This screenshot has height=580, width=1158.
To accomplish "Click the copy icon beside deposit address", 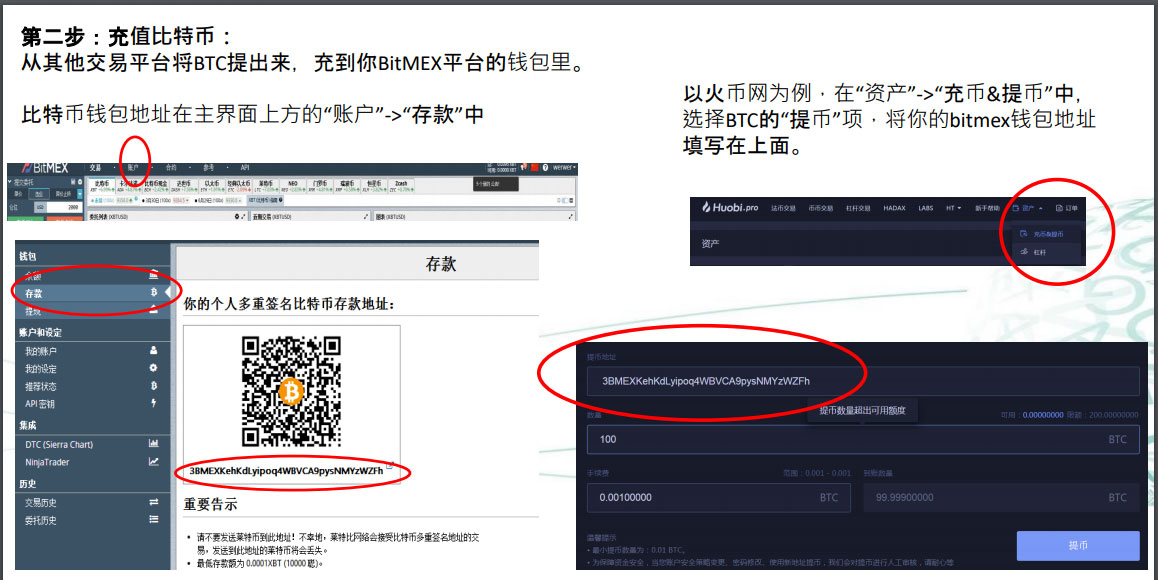I will tap(390, 467).
